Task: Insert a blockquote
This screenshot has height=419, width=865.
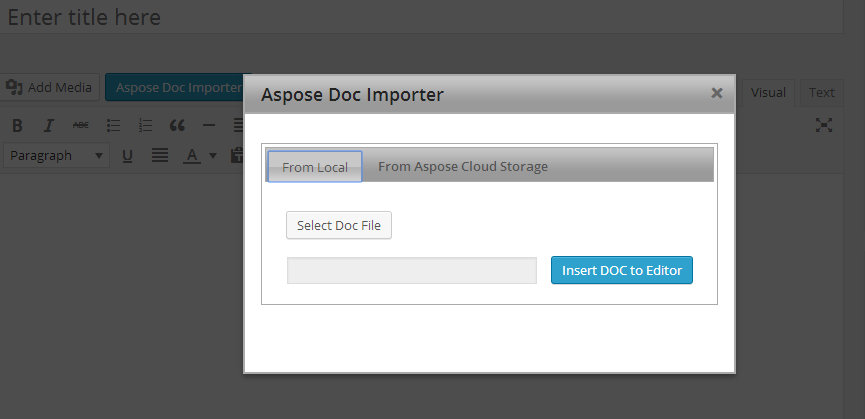Action: pyautogui.click(x=177, y=126)
